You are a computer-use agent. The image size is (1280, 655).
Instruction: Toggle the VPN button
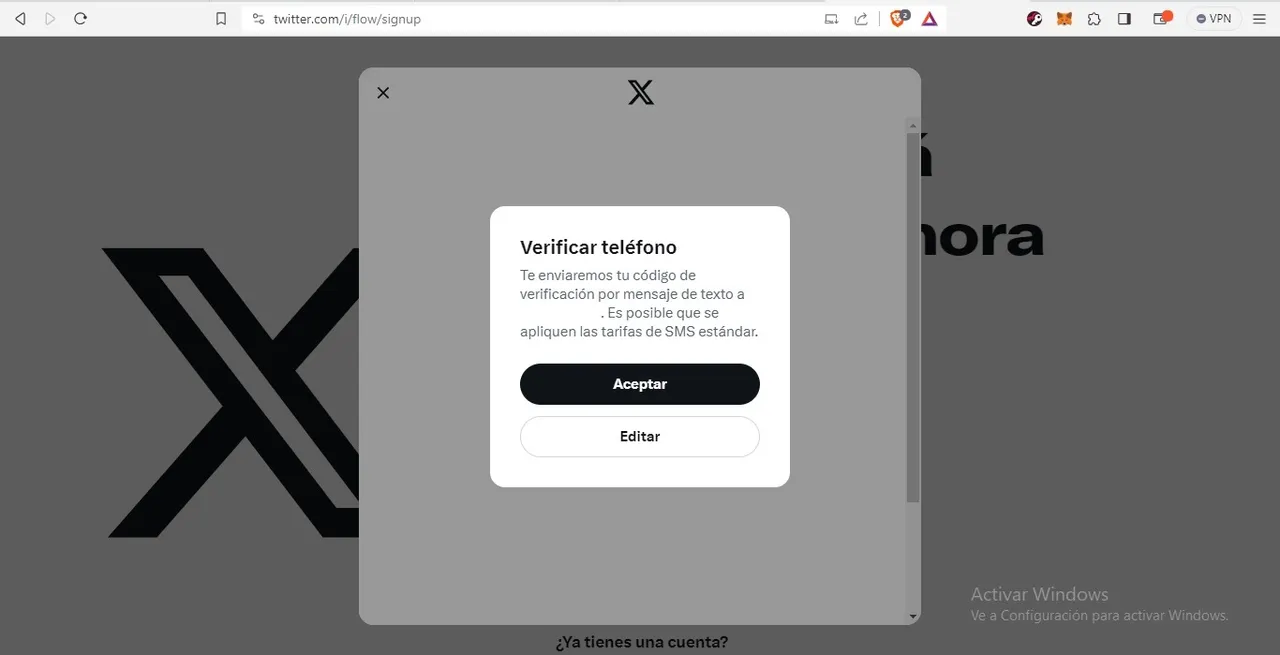[x=1214, y=19]
